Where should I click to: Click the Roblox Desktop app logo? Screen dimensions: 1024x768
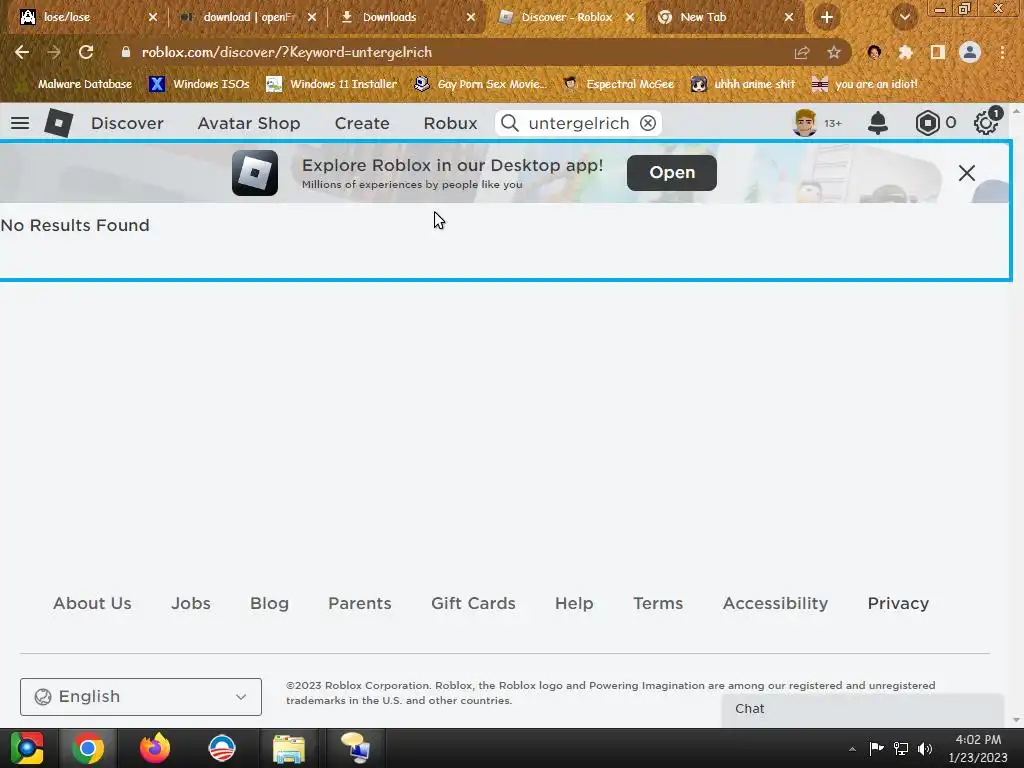tap(255, 173)
